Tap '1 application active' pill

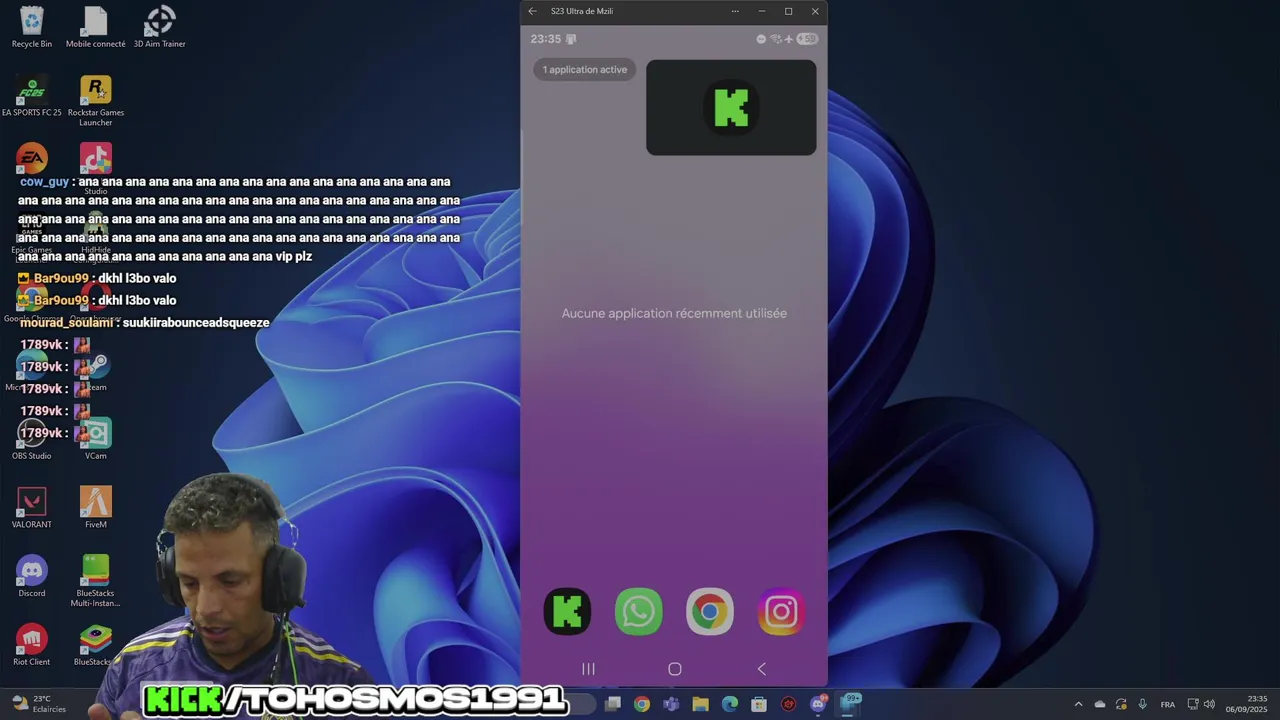tap(585, 70)
